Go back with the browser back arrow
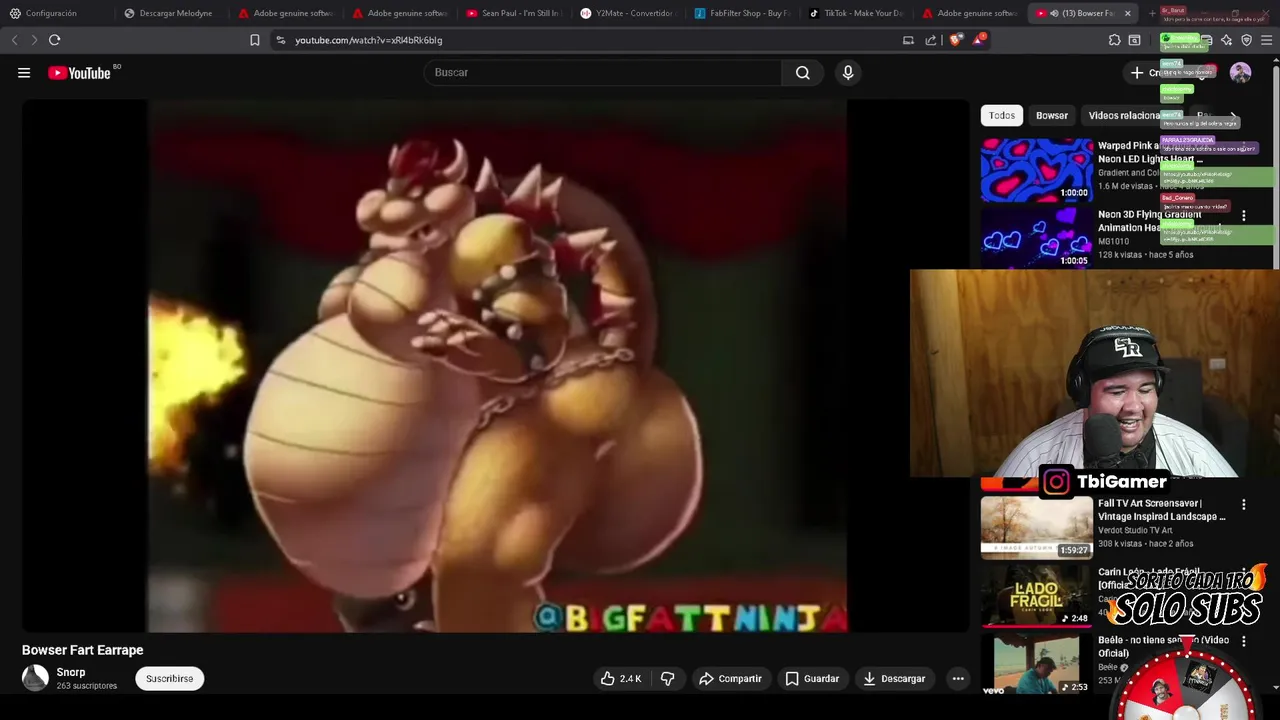Image resolution: width=1280 pixels, height=720 pixels. tap(14, 40)
